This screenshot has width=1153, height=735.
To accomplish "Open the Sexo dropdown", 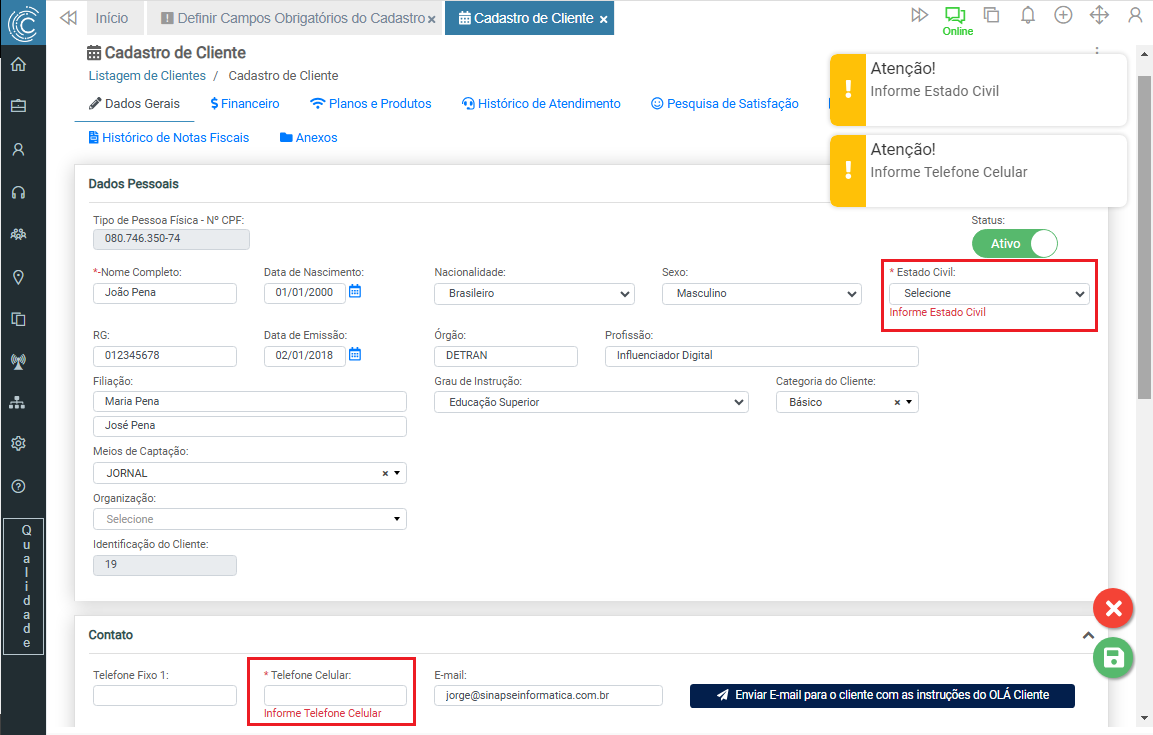I will click(761, 294).
